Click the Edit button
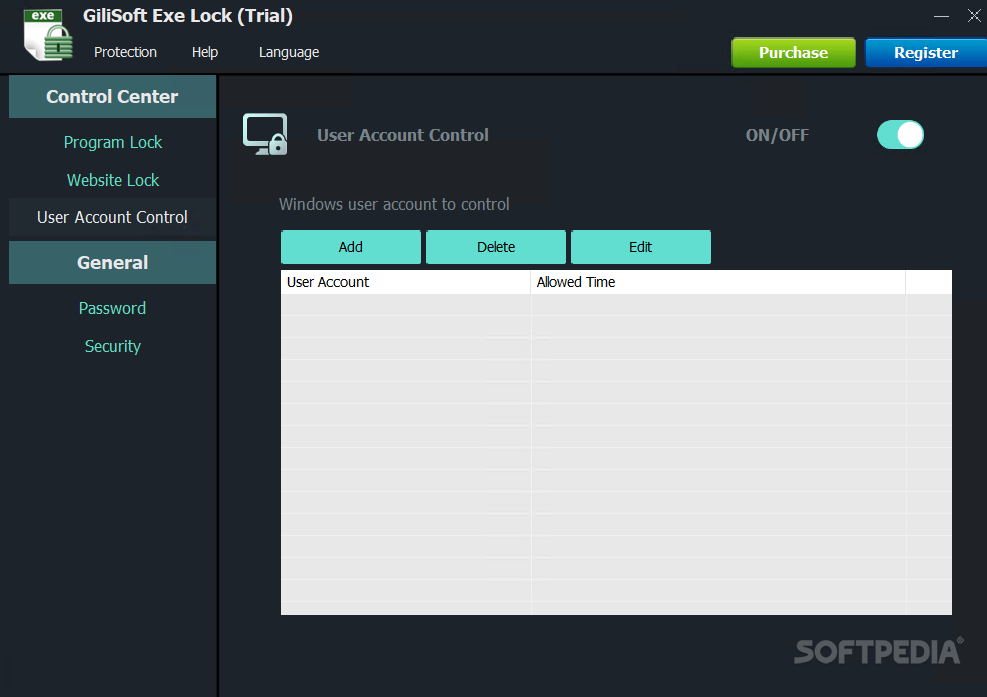The width and height of the screenshot is (987, 697). pyautogui.click(x=641, y=247)
